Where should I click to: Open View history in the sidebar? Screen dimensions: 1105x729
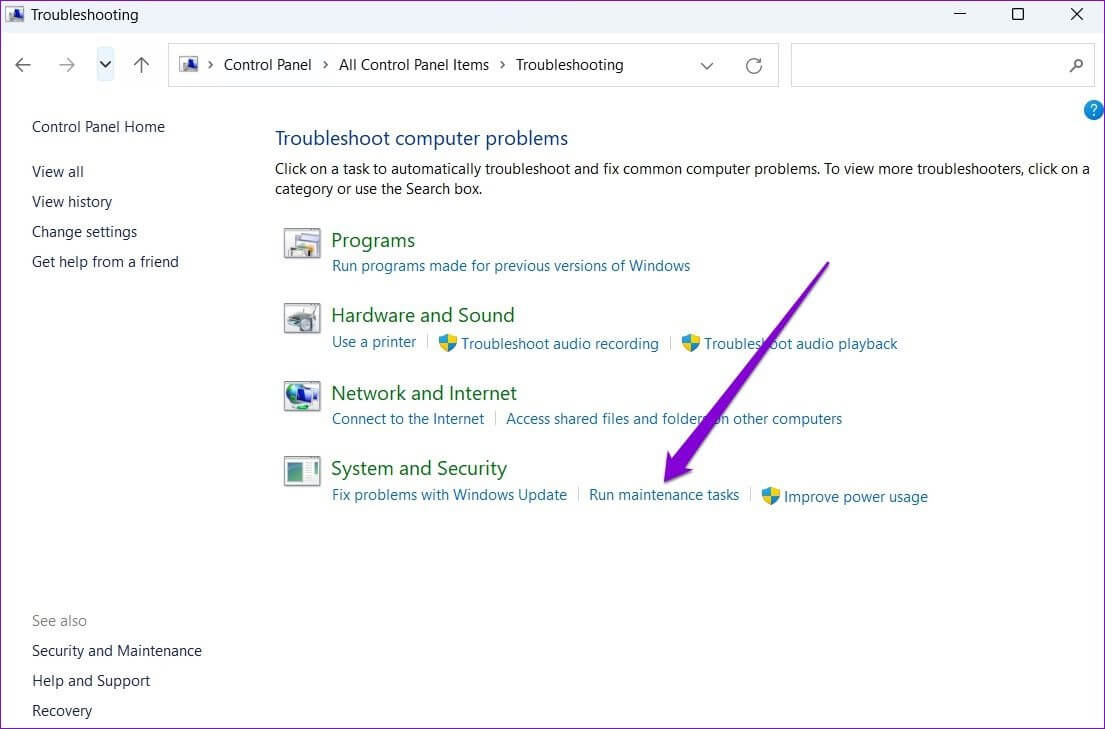coord(72,202)
